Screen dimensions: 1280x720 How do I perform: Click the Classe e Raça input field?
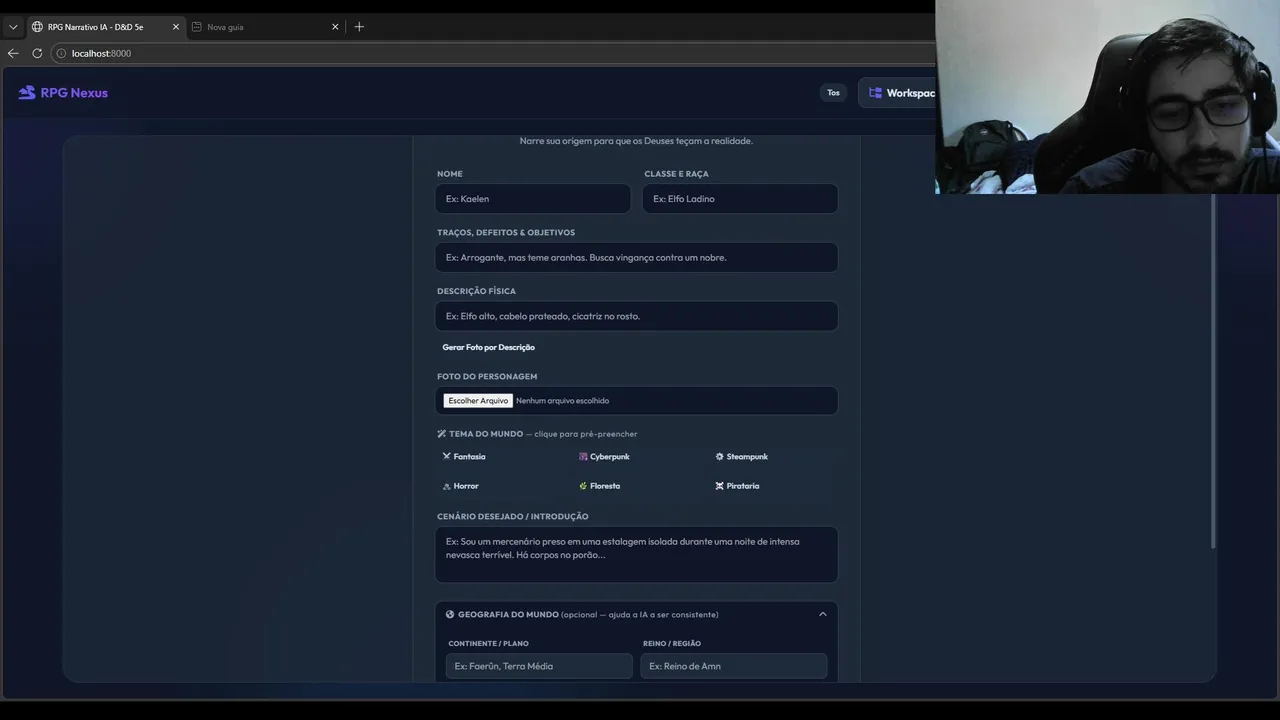(740, 199)
